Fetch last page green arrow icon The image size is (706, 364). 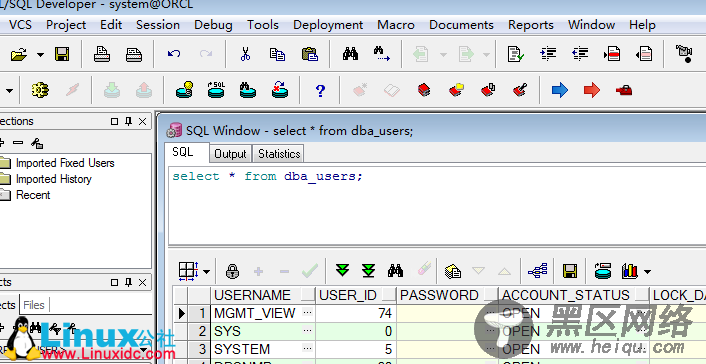[x=368, y=271]
